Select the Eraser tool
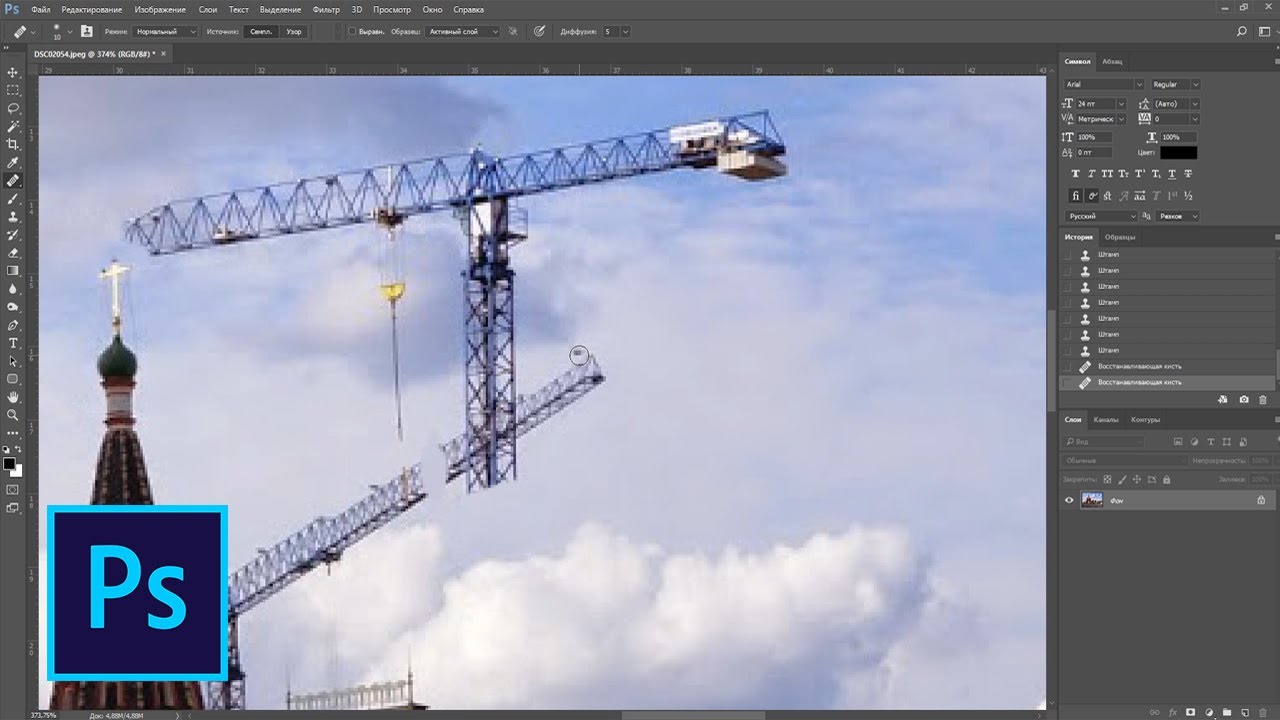The height and width of the screenshot is (720, 1280). pos(13,253)
